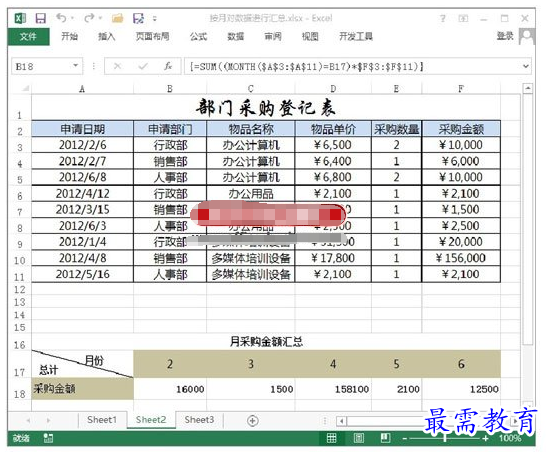This screenshot has height=452, width=546.
Task: Click into the formula bar text
Action: 352,66
